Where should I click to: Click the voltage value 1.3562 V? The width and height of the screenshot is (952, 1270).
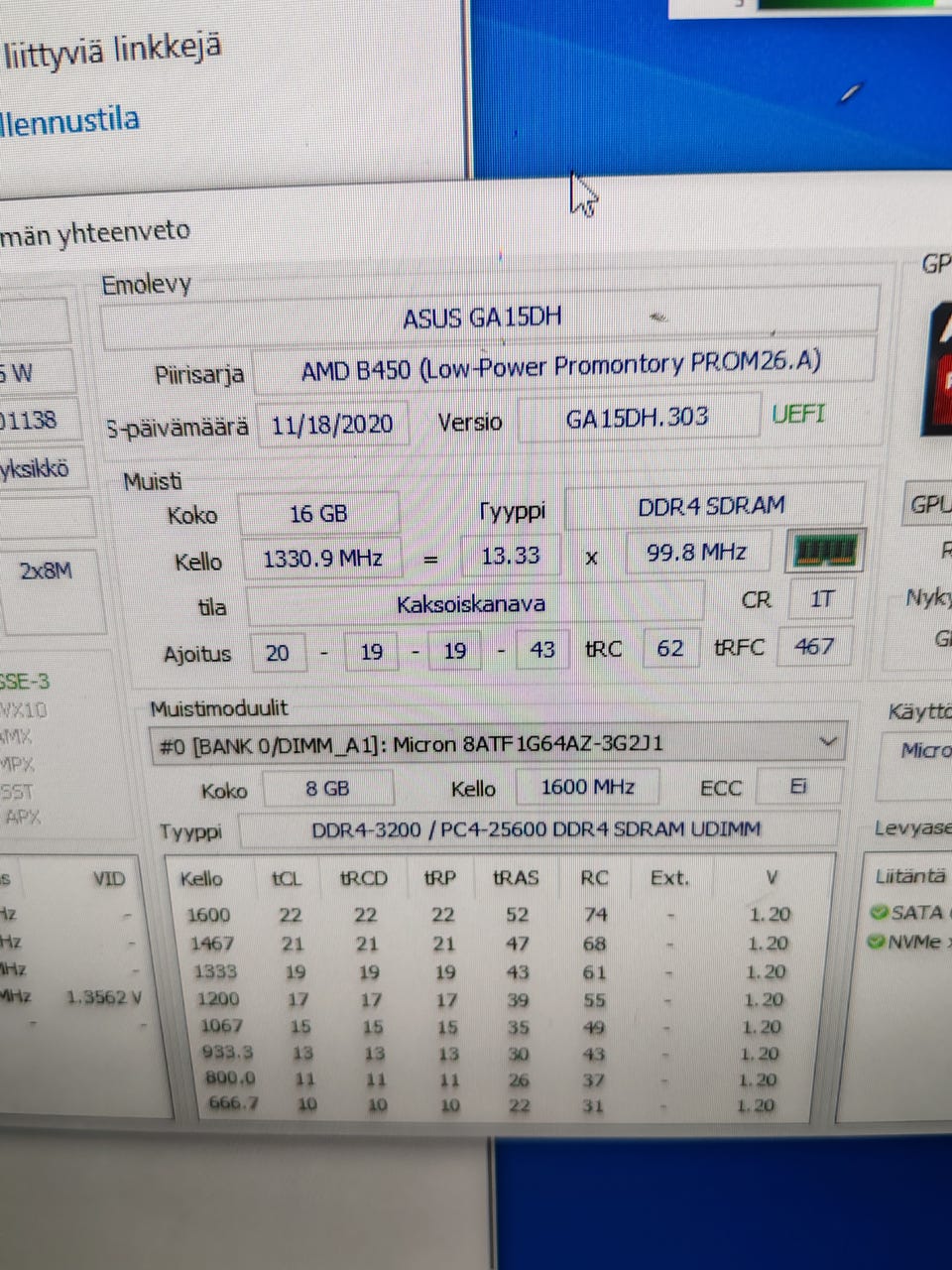tap(104, 997)
